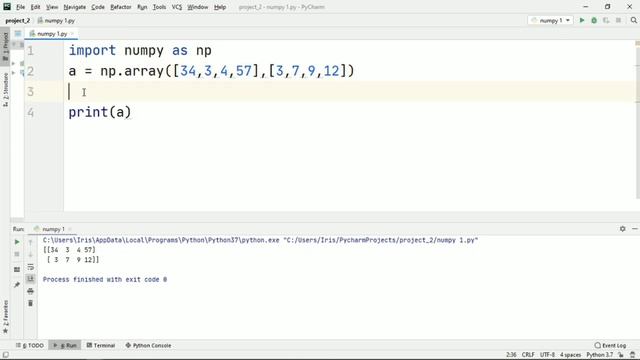Click line number 2 in the gutter
640x360 pixels.
click(x=31, y=71)
